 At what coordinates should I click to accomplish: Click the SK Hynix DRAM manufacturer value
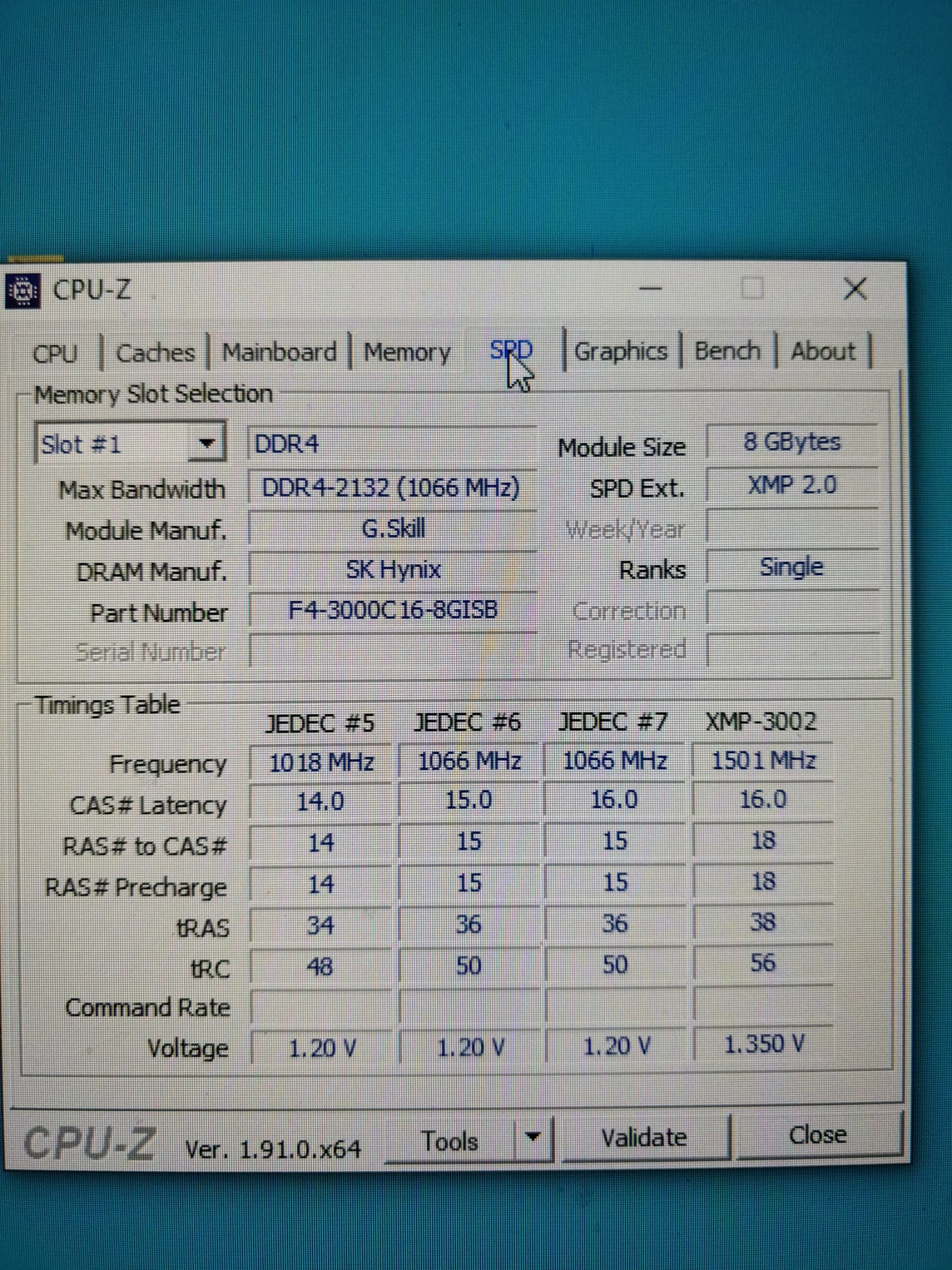[x=392, y=569]
